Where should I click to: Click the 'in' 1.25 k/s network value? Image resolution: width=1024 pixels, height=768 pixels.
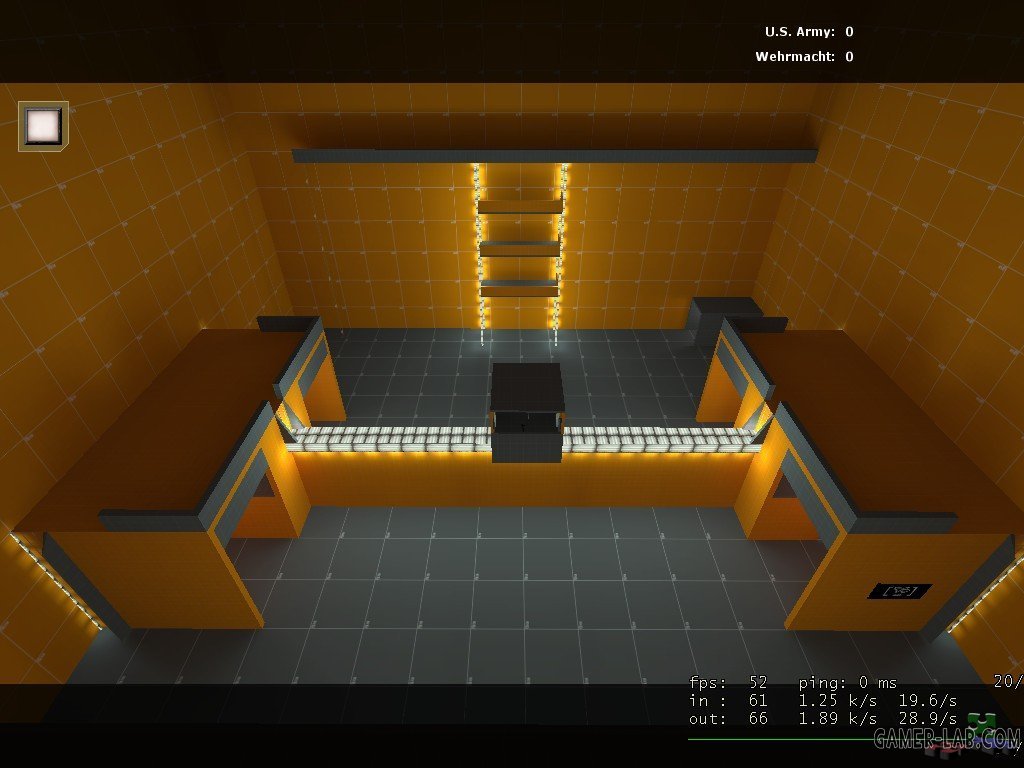pos(837,701)
